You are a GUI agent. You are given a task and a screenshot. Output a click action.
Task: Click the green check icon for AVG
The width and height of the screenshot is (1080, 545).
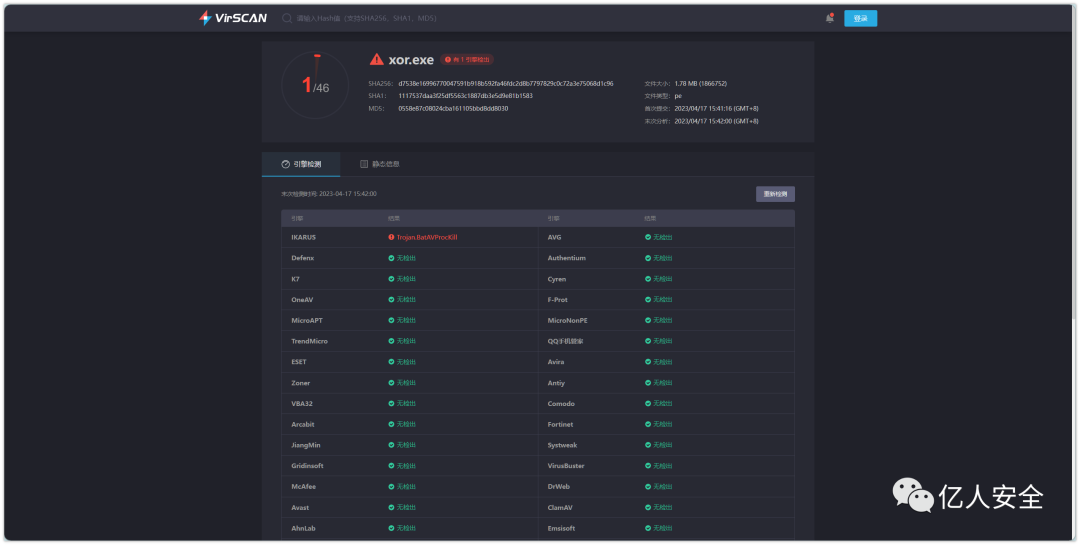coord(648,237)
